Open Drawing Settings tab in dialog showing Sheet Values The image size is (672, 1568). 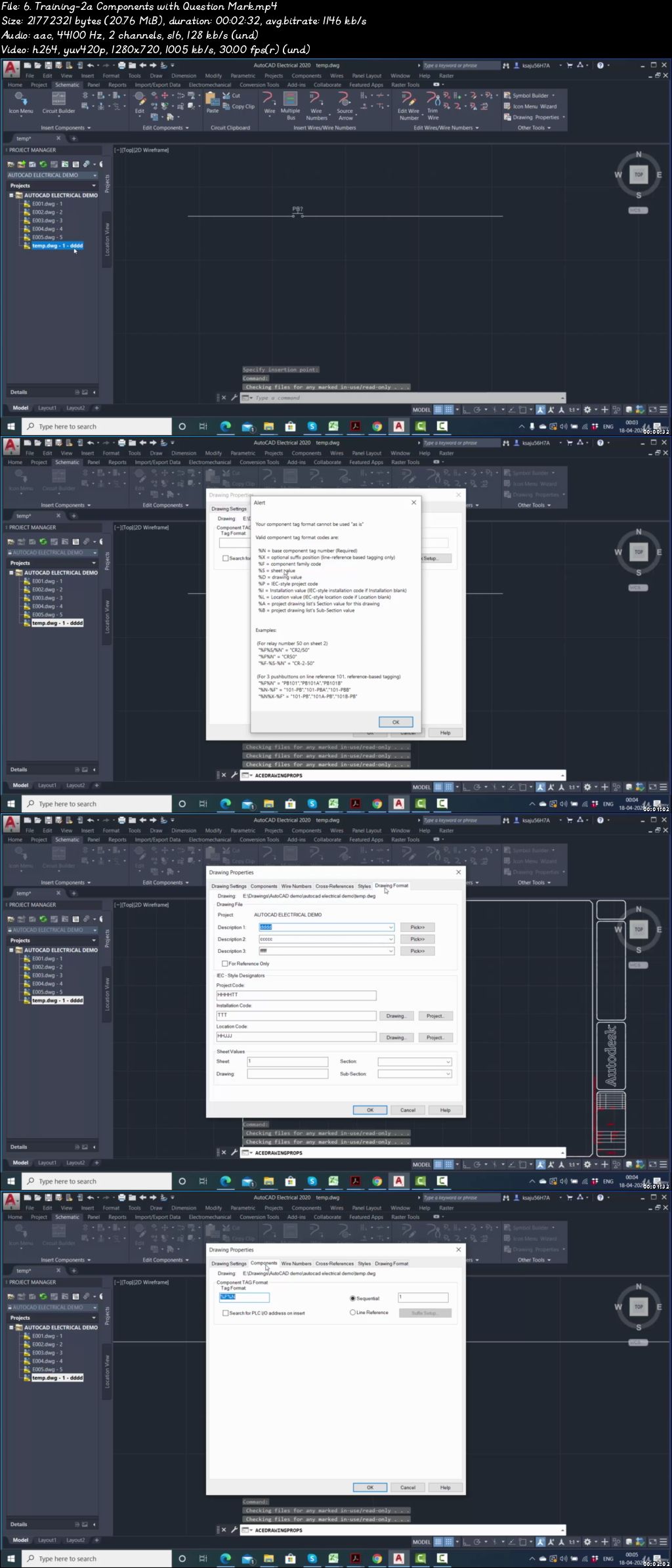coord(229,886)
